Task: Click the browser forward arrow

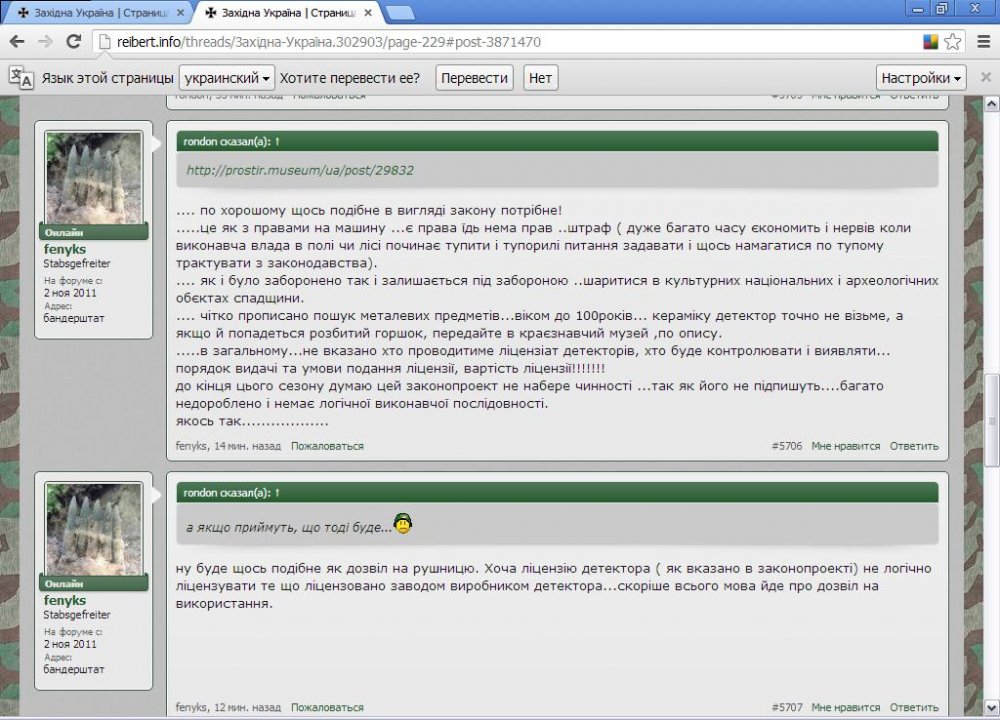Action: (x=45, y=42)
